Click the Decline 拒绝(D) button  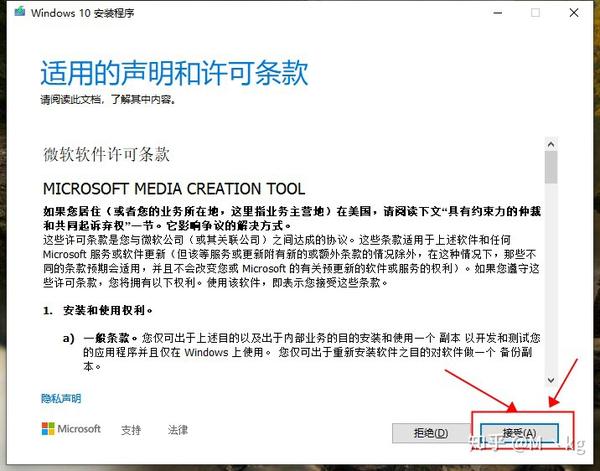pyautogui.click(x=431, y=433)
